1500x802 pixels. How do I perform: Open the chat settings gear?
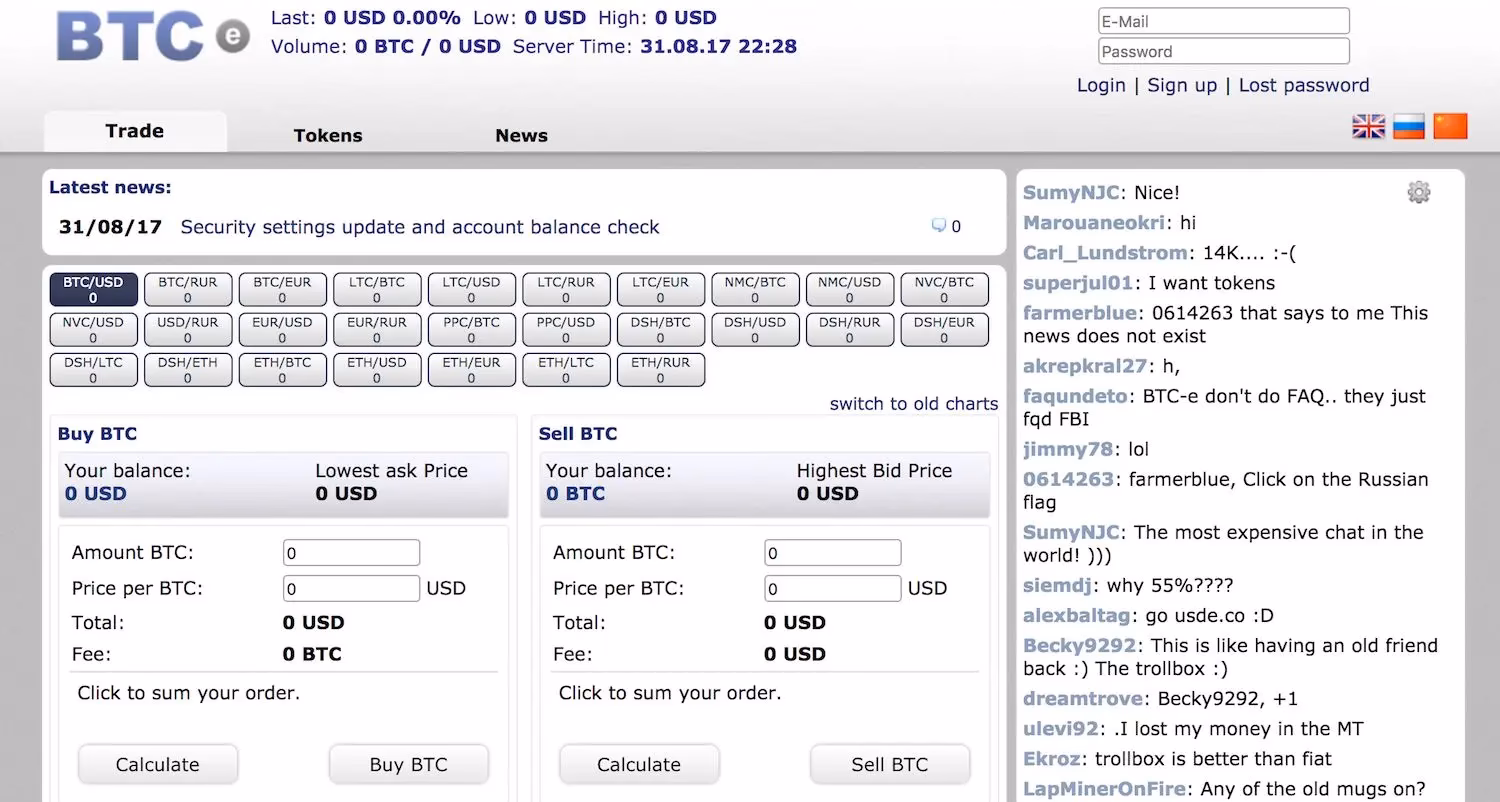pyautogui.click(x=1418, y=192)
